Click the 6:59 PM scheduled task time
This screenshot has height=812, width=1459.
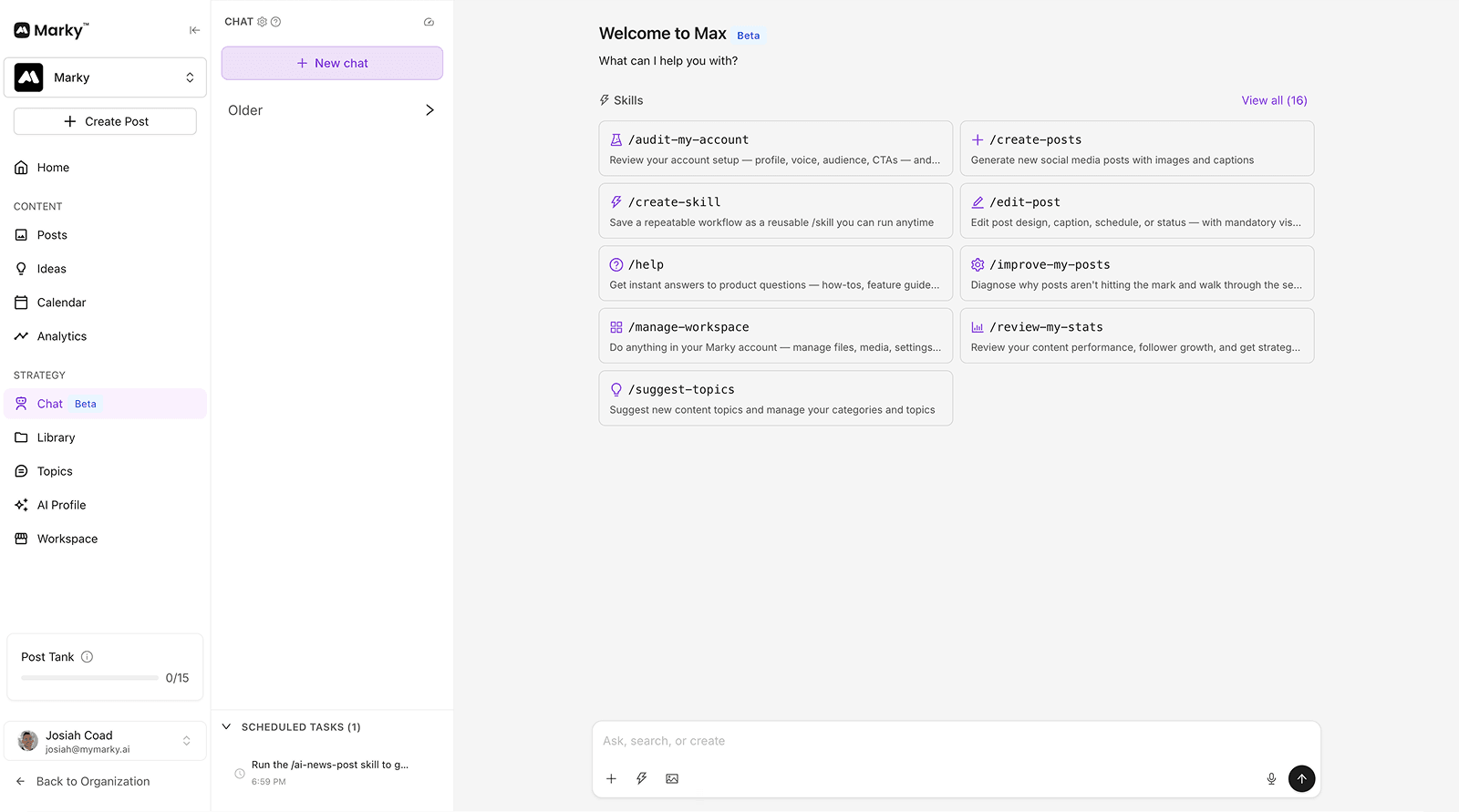(269, 782)
